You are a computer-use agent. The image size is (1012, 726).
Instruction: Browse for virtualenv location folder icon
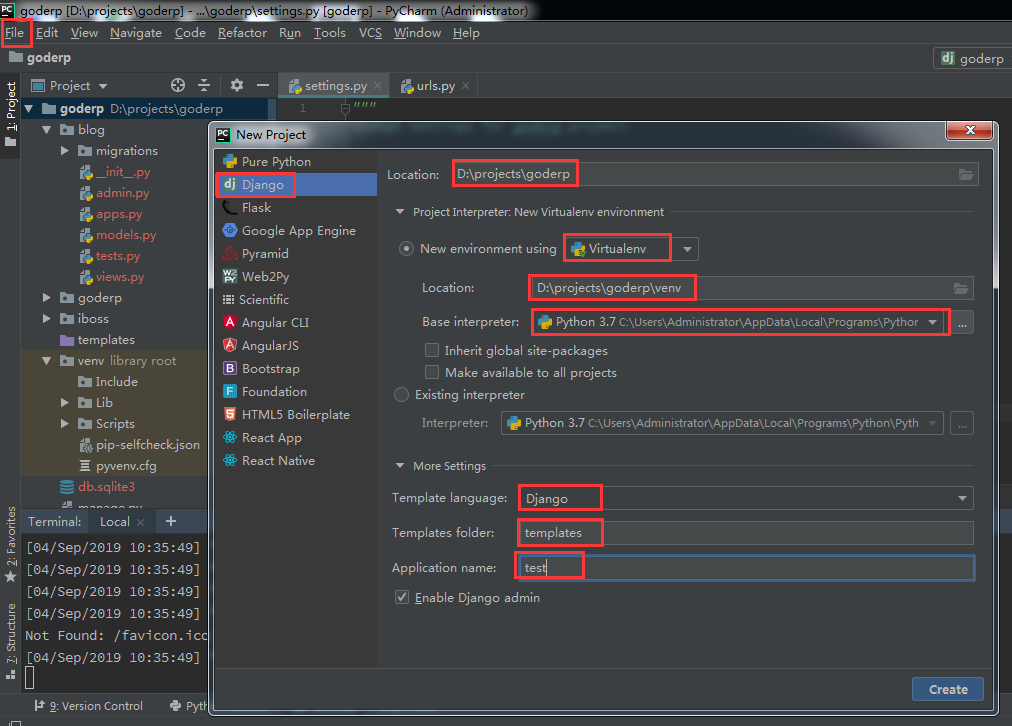coord(961,288)
